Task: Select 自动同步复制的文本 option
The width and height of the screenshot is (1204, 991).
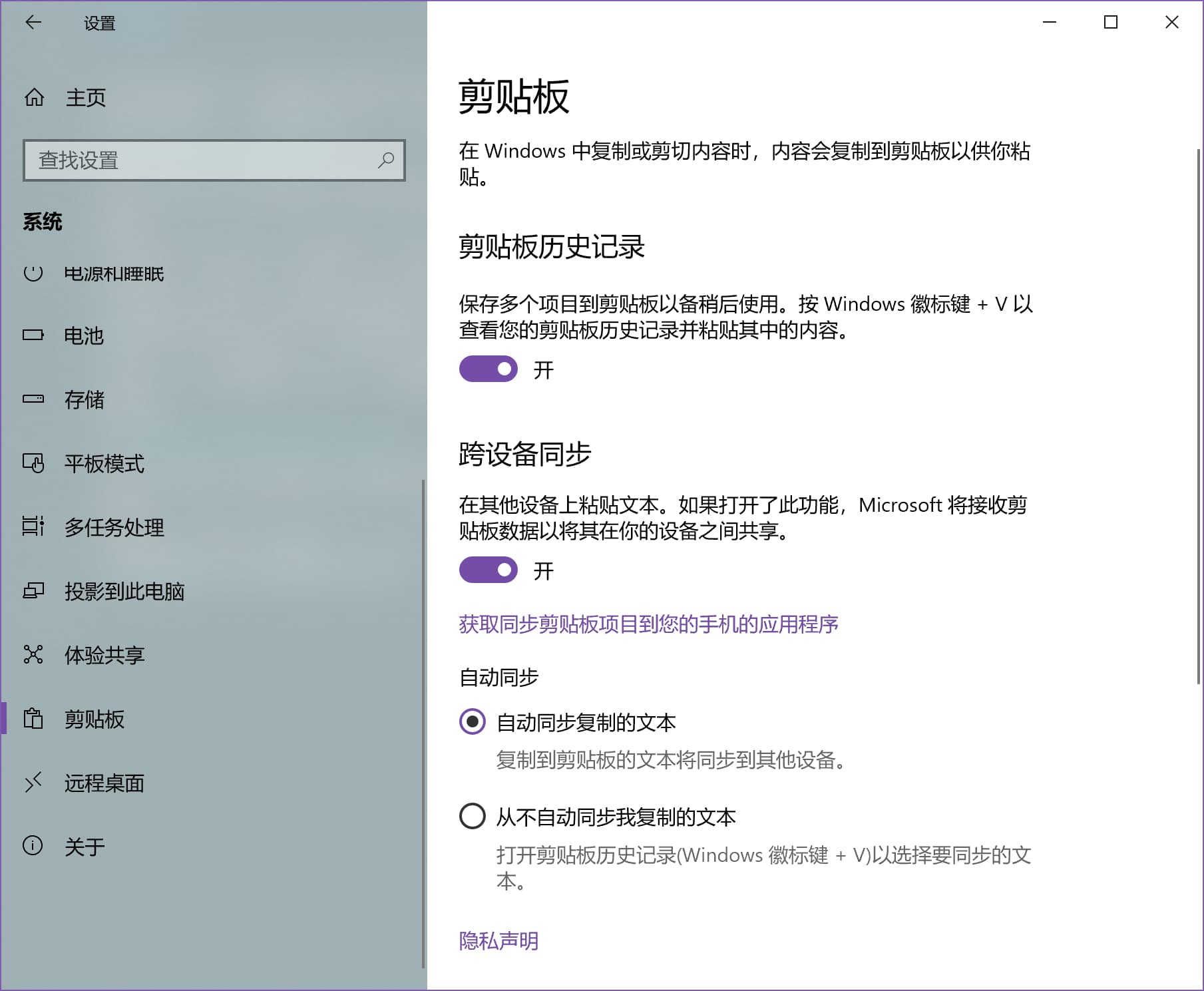Action: pos(471,721)
